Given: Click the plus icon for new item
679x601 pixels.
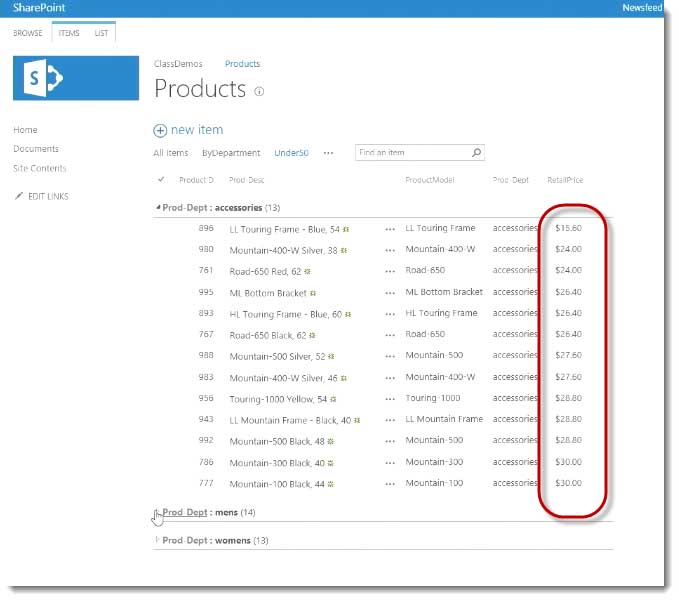Looking at the screenshot, I should coord(160,130).
